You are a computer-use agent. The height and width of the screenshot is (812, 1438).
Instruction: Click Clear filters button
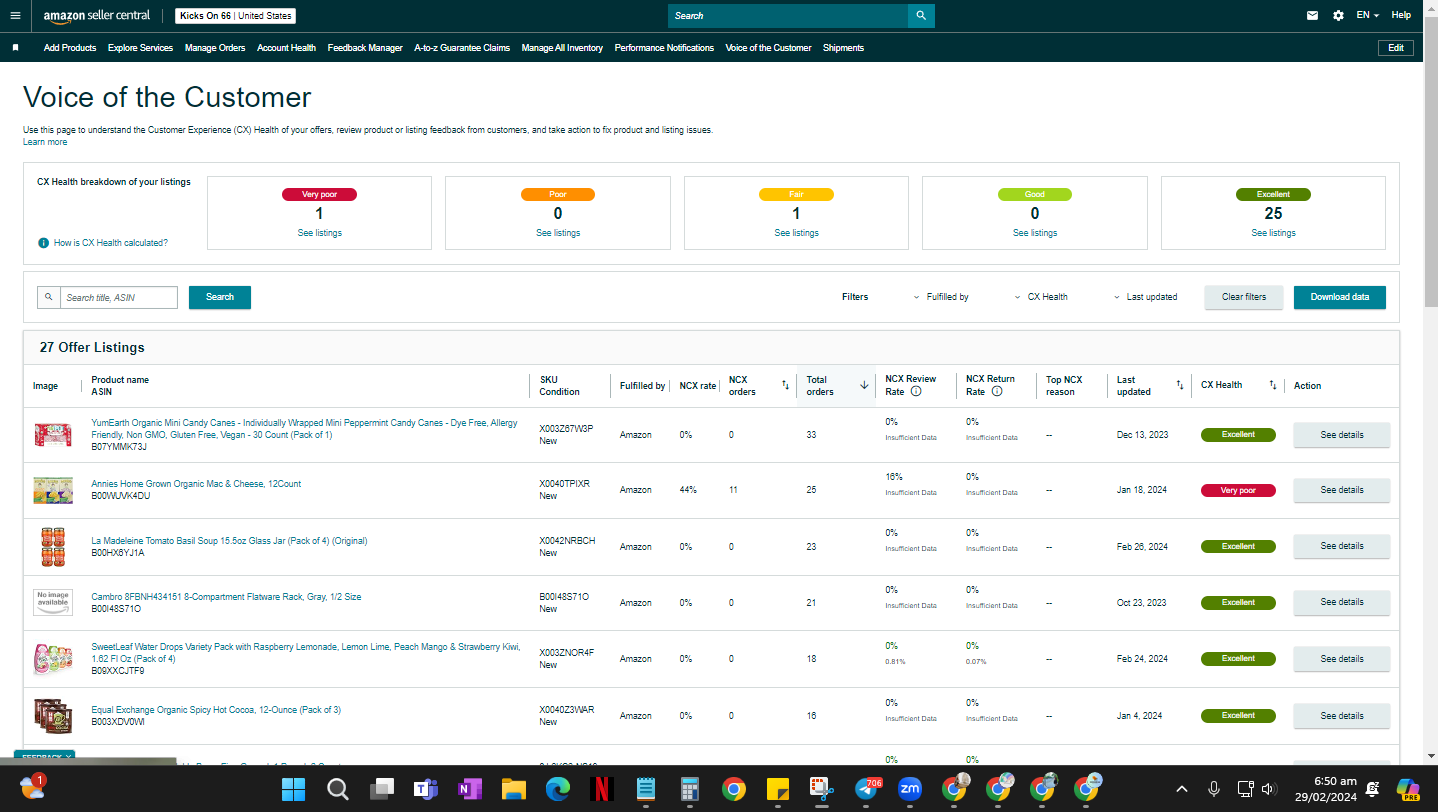click(1244, 297)
